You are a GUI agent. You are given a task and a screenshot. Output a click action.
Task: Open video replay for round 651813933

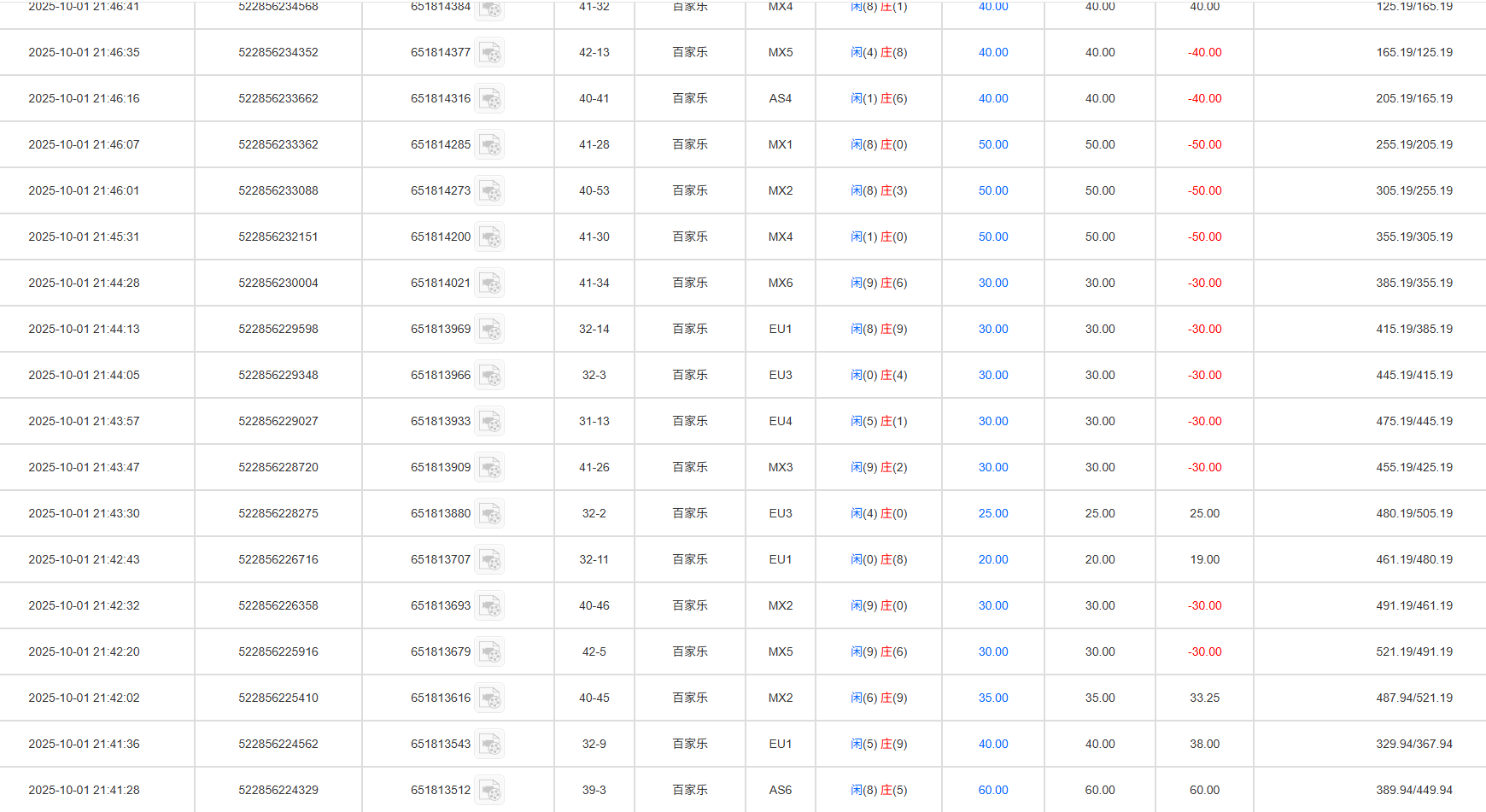[489, 422]
